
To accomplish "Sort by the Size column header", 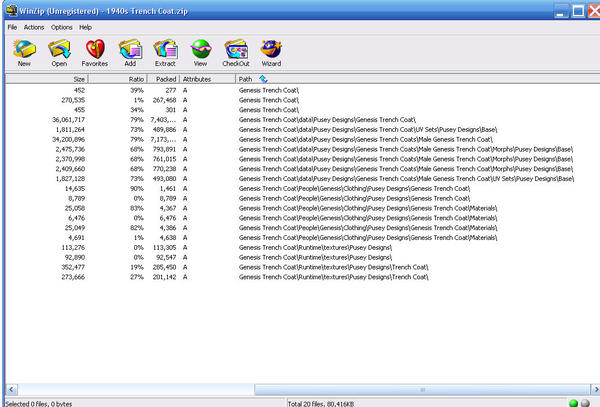I will click(47, 79).
